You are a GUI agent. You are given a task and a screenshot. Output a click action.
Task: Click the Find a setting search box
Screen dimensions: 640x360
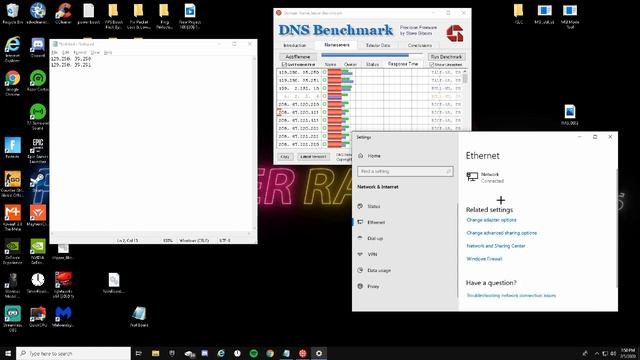(x=405, y=171)
